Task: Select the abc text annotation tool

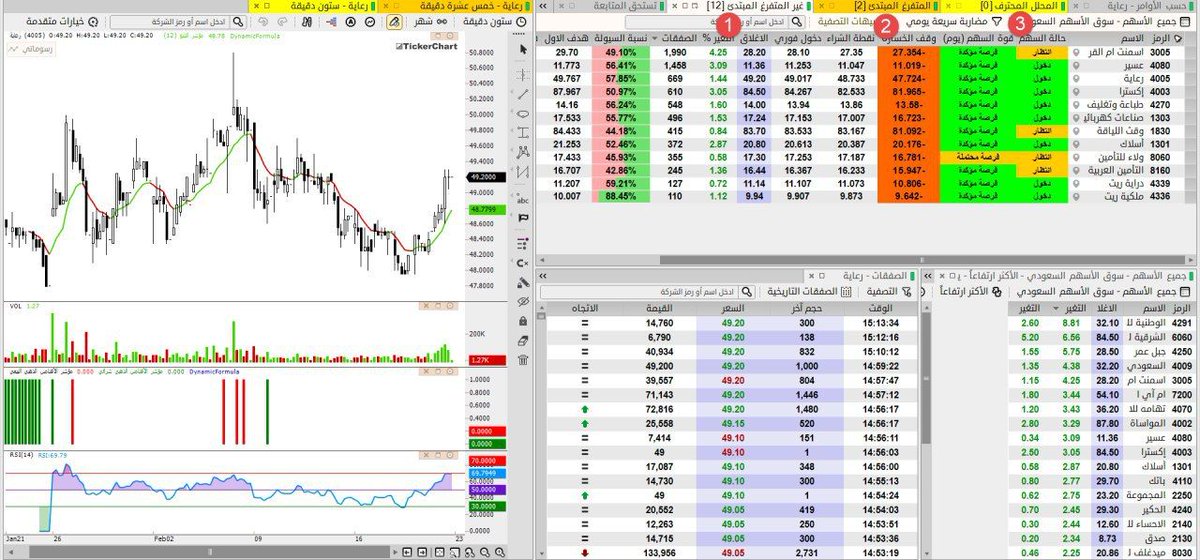Action: click(x=523, y=199)
